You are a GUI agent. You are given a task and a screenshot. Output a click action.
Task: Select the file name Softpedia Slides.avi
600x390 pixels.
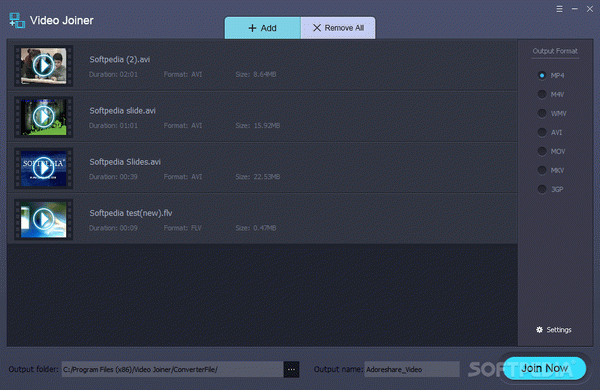(125, 162)
